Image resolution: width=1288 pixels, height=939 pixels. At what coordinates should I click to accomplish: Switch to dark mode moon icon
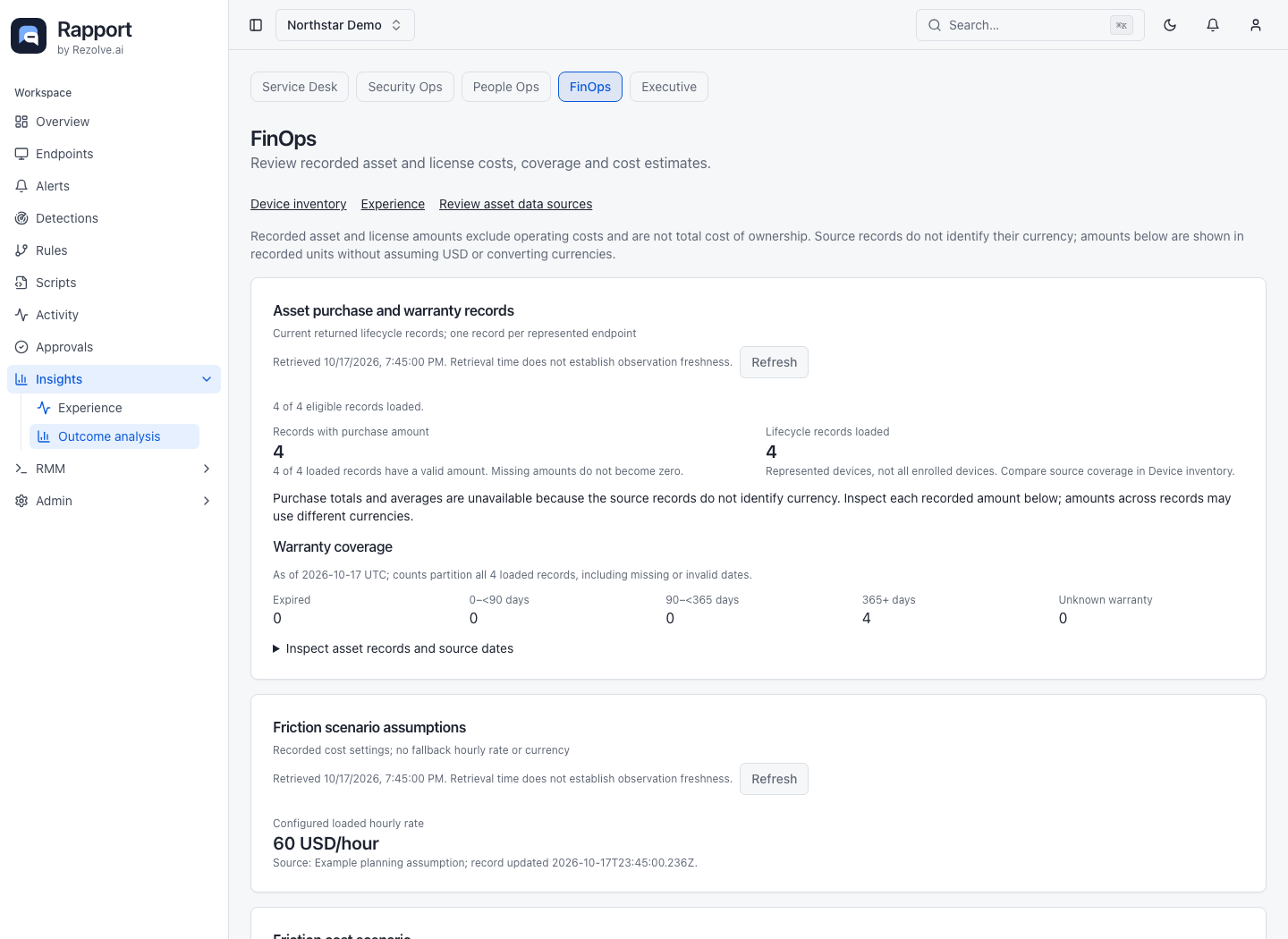point(1170,25)
